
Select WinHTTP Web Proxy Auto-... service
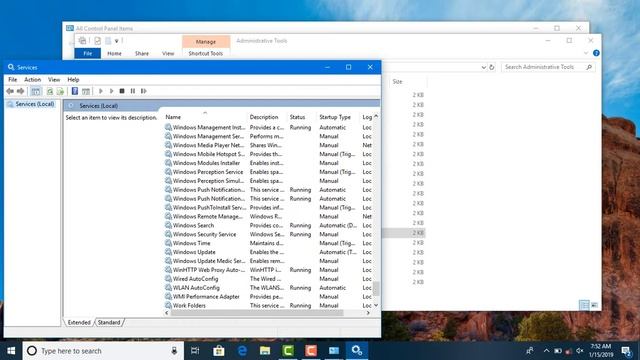269,270
